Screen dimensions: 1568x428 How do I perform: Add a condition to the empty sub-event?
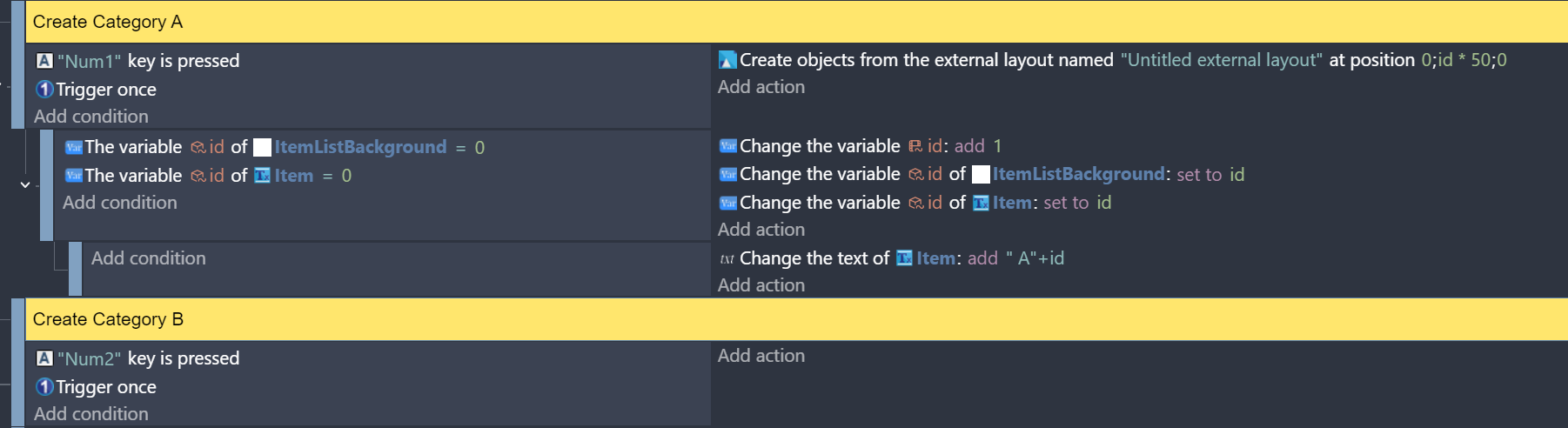pyautogui.click(x=149, y=258)
